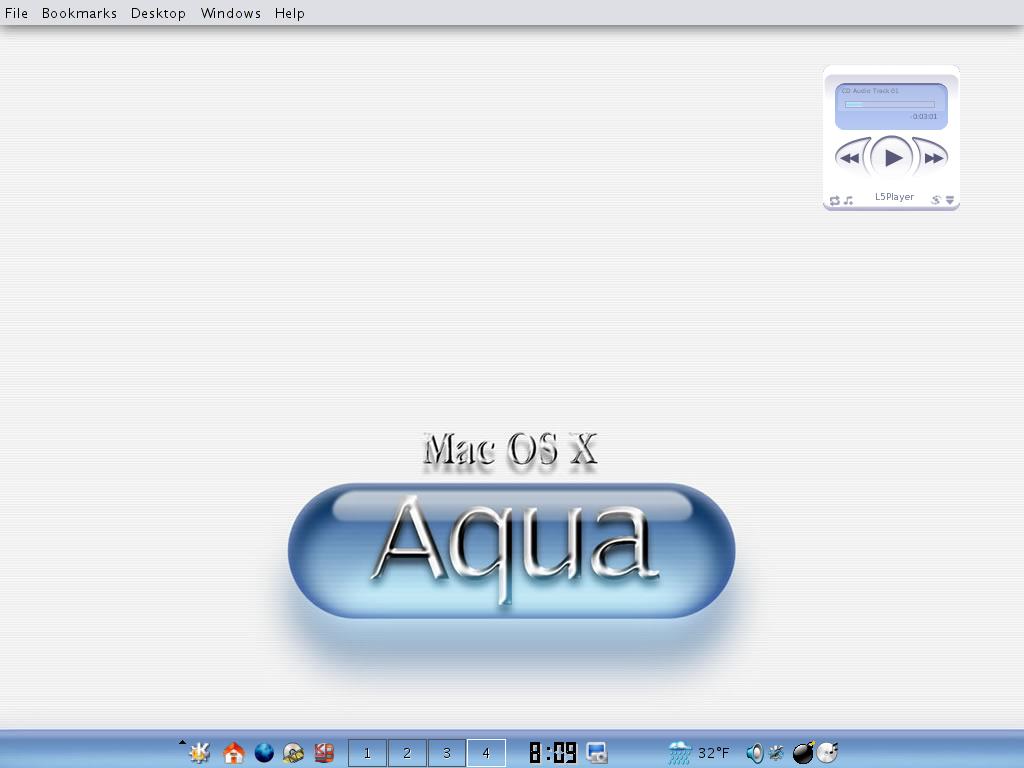
Task: Open the Bookmarks menu
Action: [79, 13]
